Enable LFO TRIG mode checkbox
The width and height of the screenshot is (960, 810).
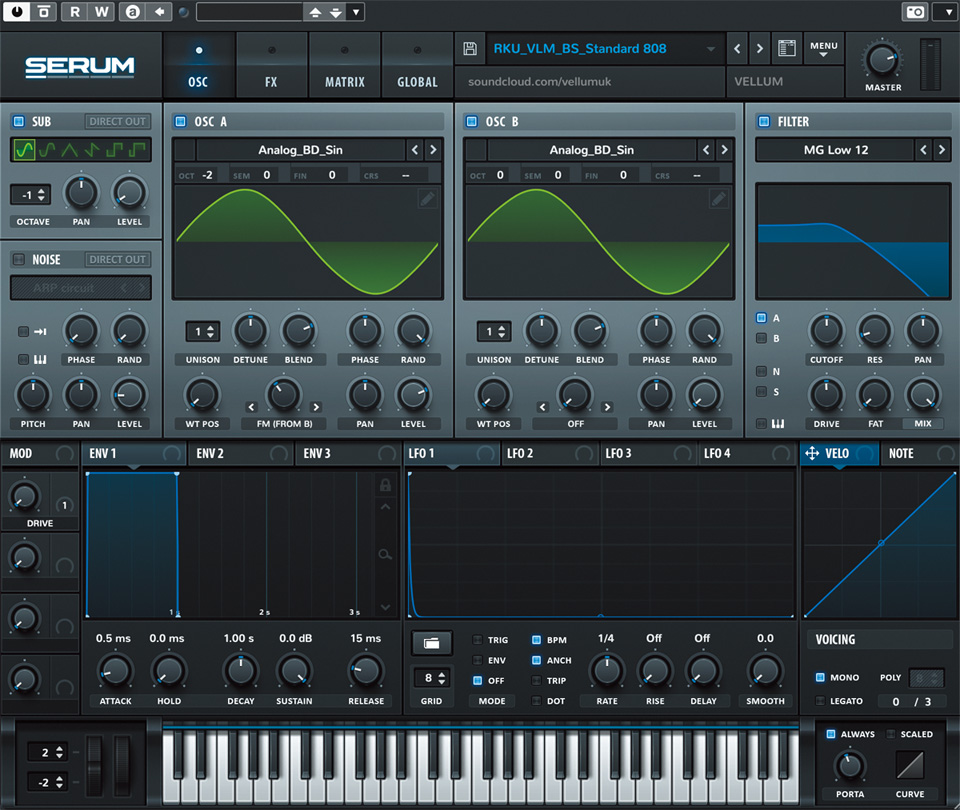[478, 640]
